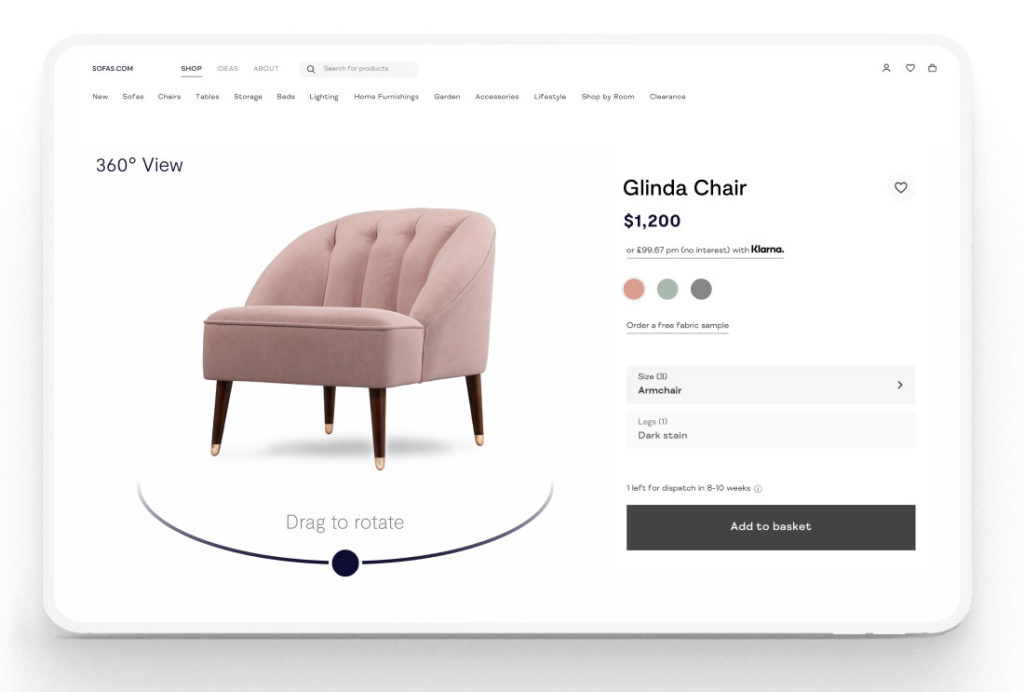
Task: Switch to the ABOUT tab
Action: point(266,69)
